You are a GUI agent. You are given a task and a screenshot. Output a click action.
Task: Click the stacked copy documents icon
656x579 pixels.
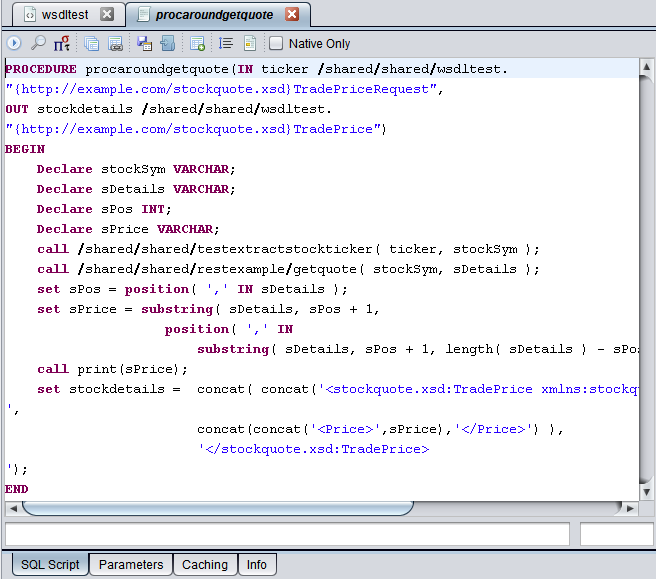tap(92, 43)
